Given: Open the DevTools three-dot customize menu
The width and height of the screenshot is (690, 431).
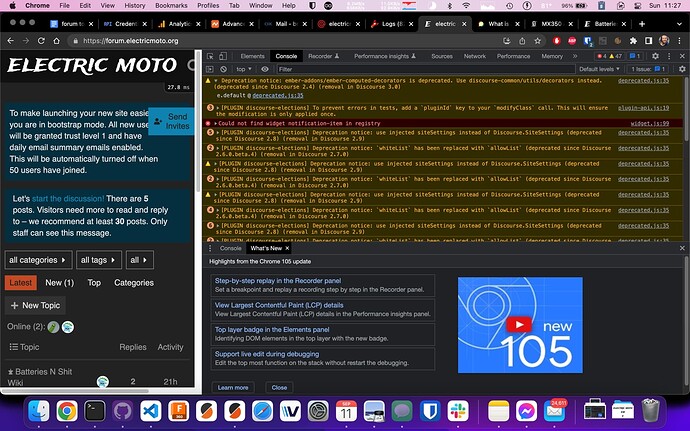Looking at the screenshot, I should (669, 56).
